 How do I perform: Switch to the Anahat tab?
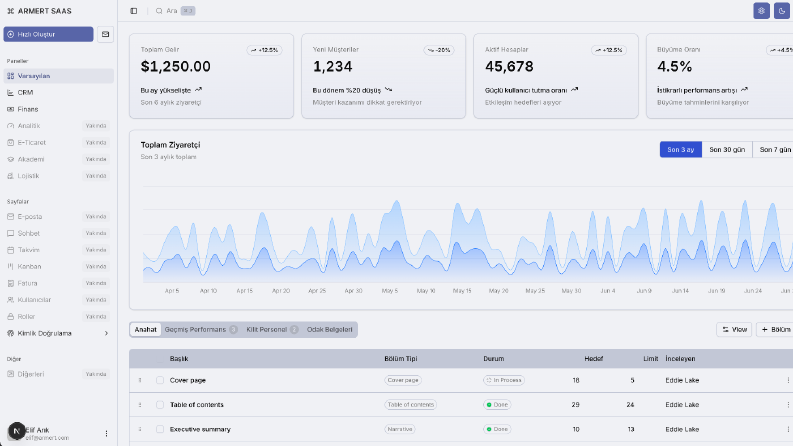(146, 330)
